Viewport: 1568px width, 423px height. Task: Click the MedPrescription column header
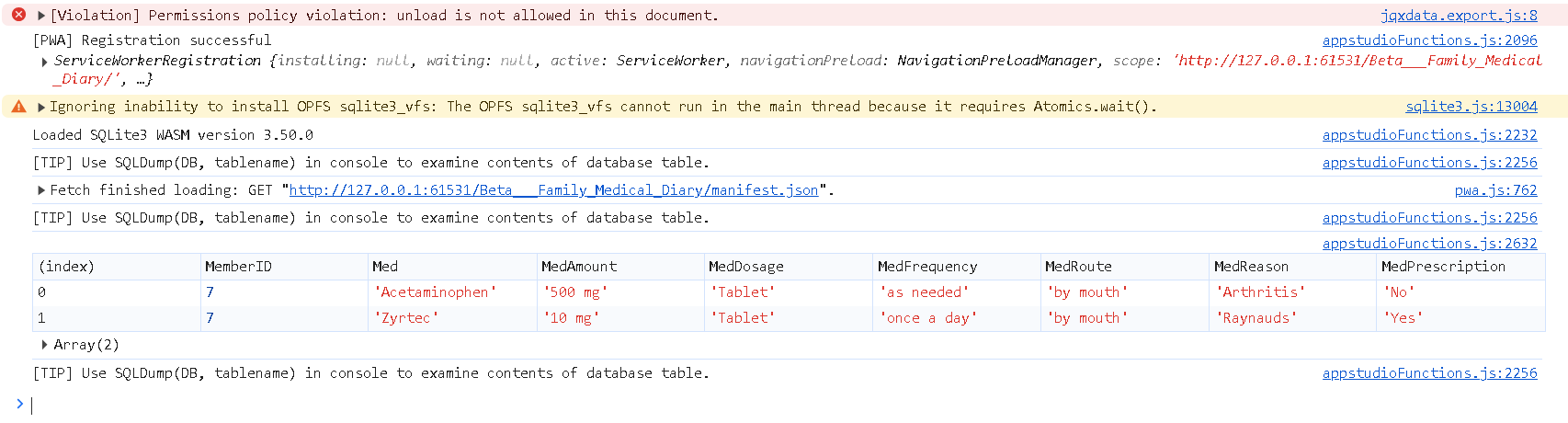1442,267
